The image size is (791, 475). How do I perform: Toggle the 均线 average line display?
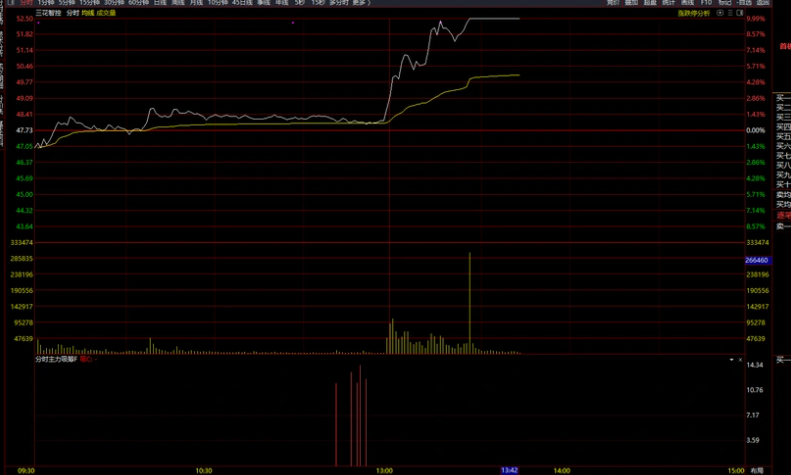pyautogui.click(x=87, y=13)
